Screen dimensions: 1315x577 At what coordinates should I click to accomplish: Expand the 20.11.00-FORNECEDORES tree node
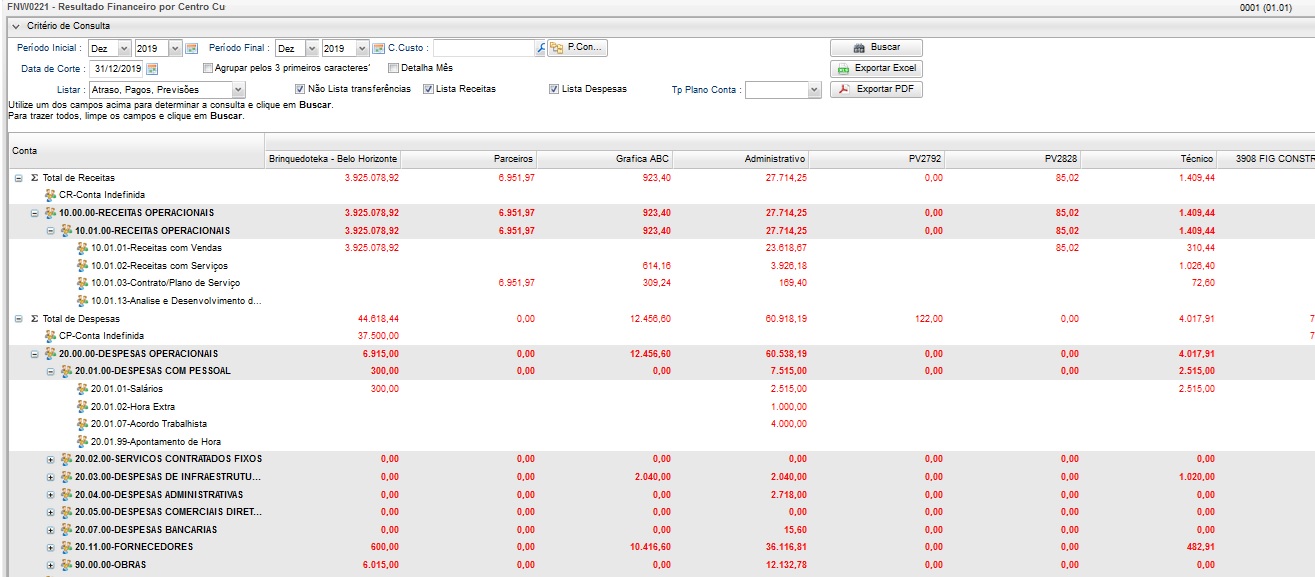tap(51, 548)
